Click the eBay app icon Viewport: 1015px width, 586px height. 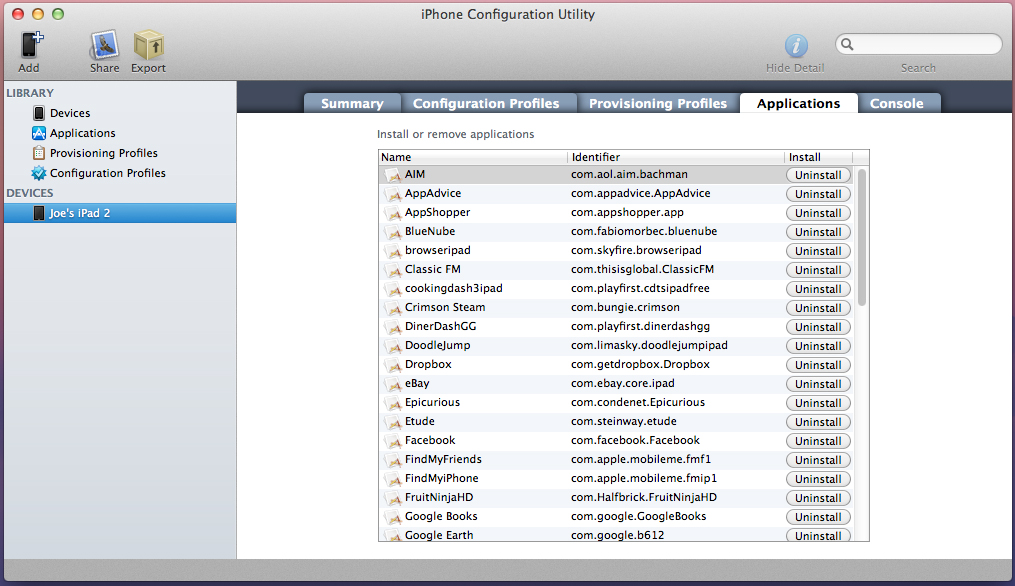click(392, 384)
